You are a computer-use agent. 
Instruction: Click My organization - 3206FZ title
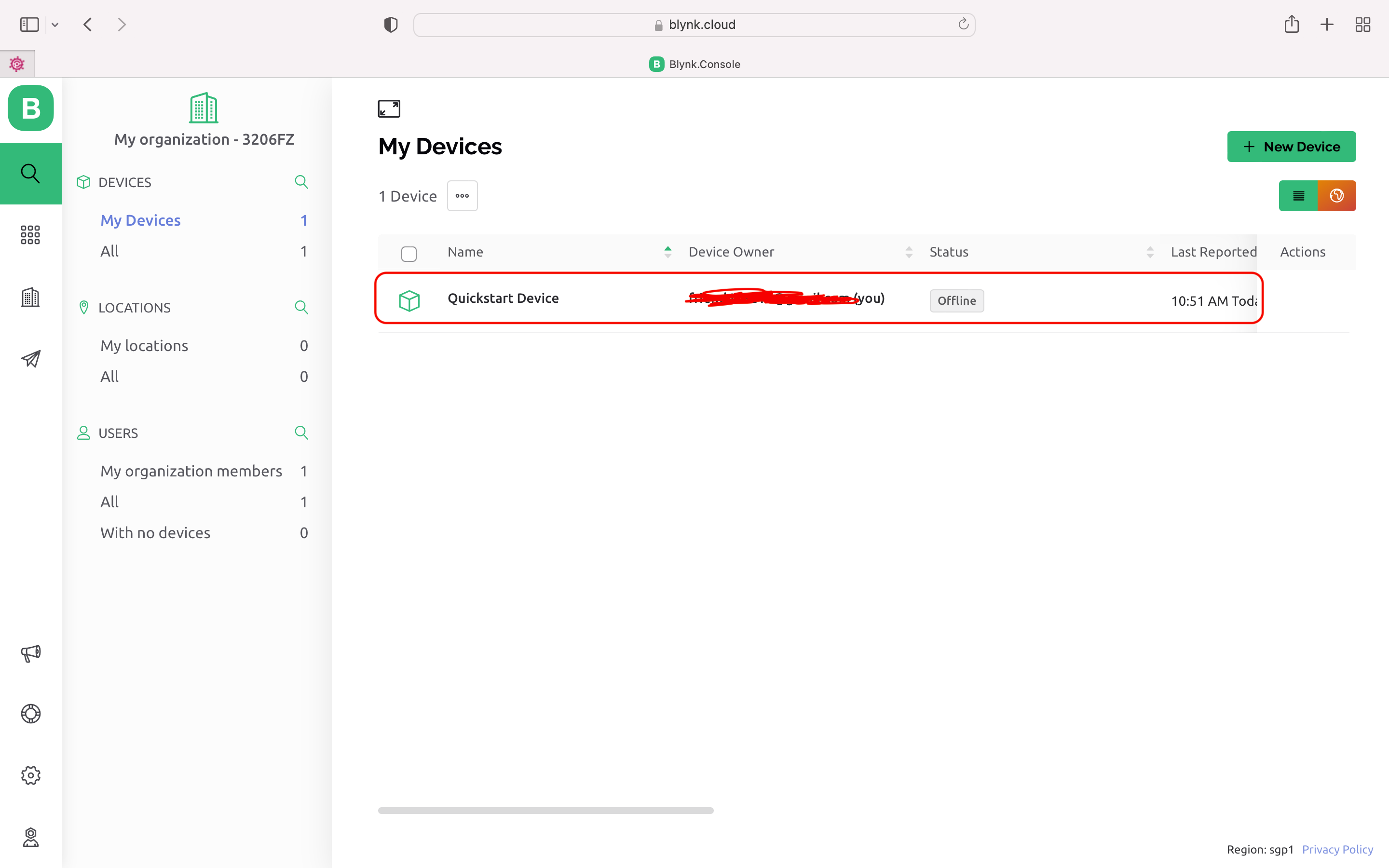204,139
